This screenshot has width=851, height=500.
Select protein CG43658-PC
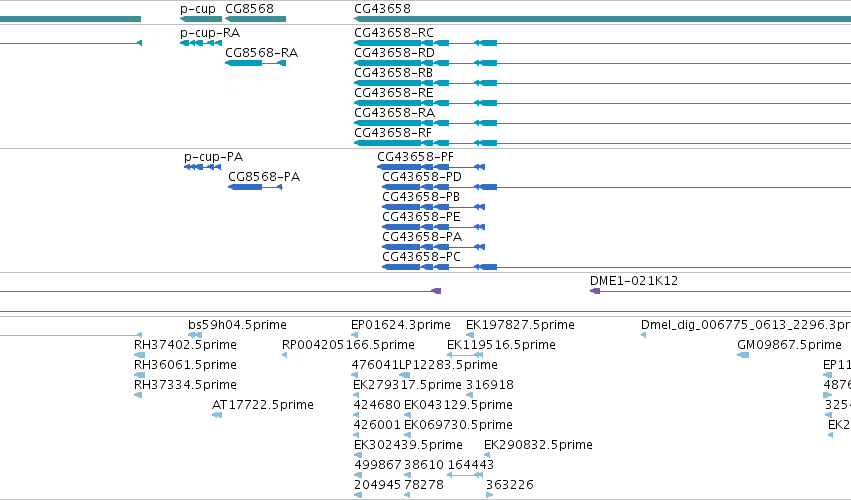click(421, 256)
